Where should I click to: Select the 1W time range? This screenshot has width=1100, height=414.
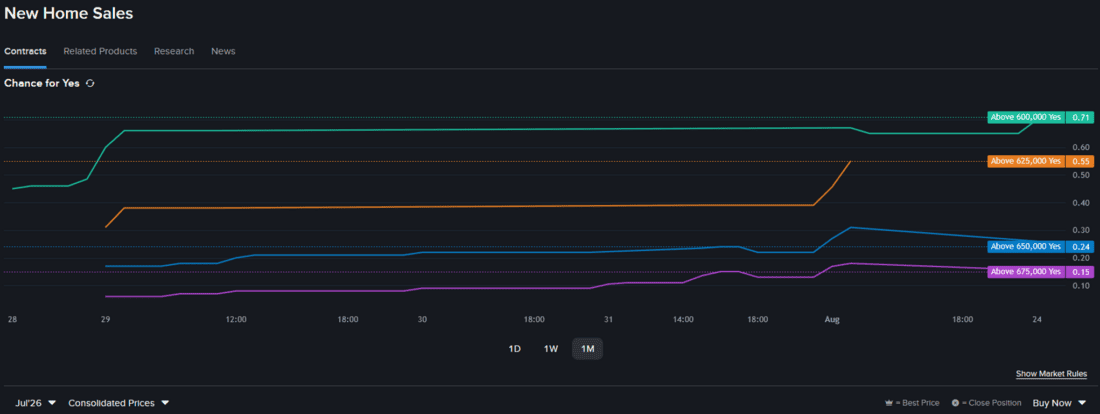(x=551, y=349)
